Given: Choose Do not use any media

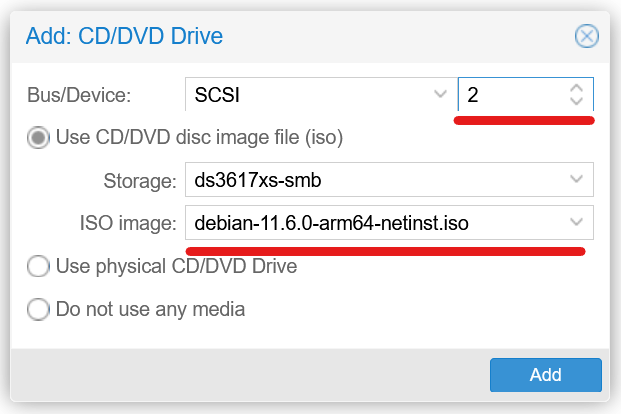Looking at the screenshot, I should 38,309.
